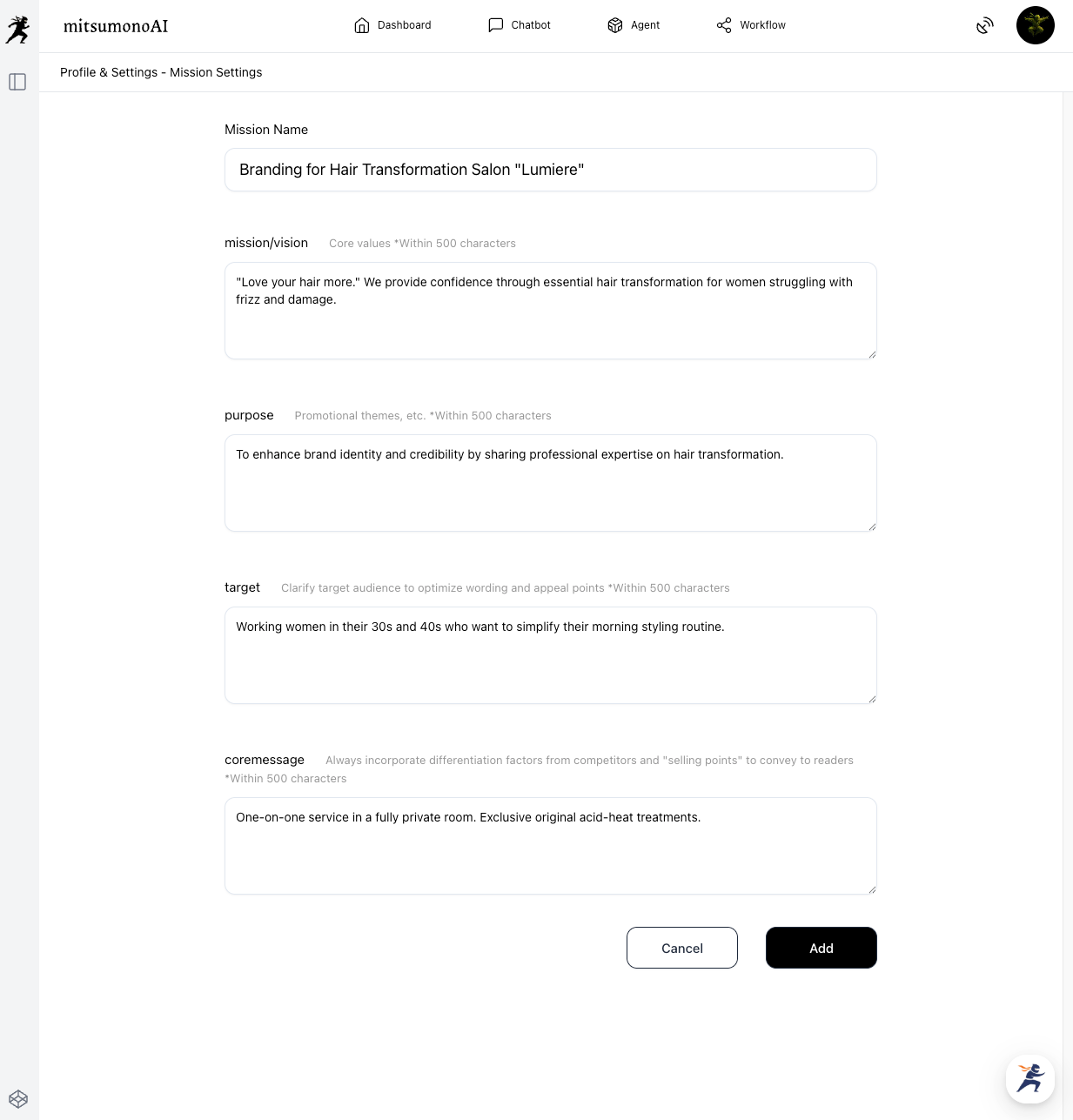The width and height of the screenshot is (1073, 1120).
Task: Click the running ninja logo icon
Action: click(18, 30)
